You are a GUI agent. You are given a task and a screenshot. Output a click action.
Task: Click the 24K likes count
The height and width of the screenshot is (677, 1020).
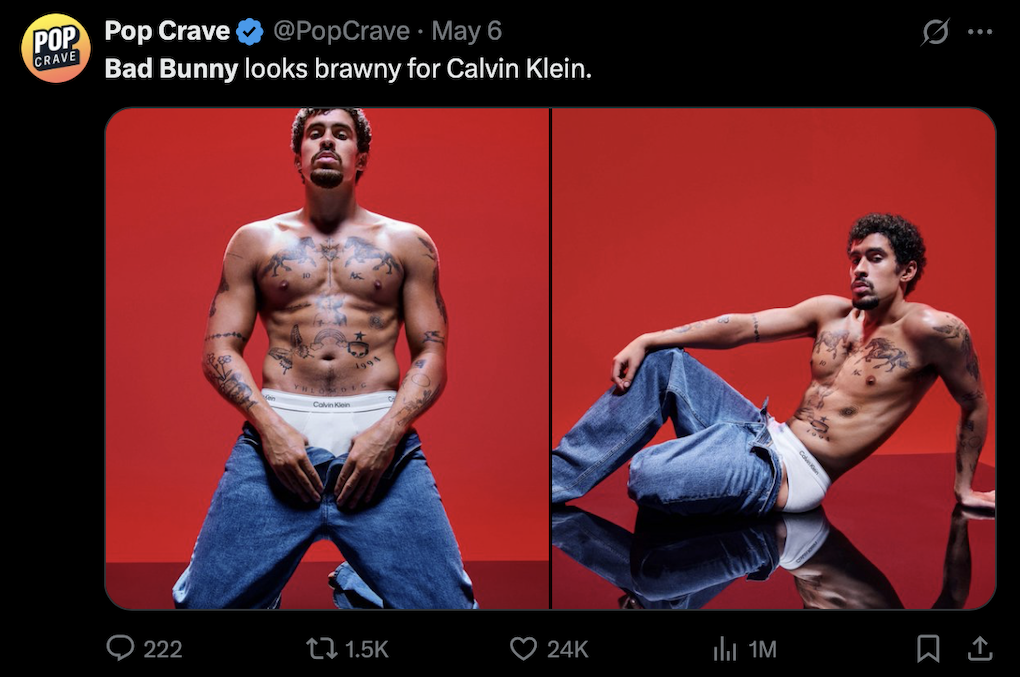(x=568, y=650)
